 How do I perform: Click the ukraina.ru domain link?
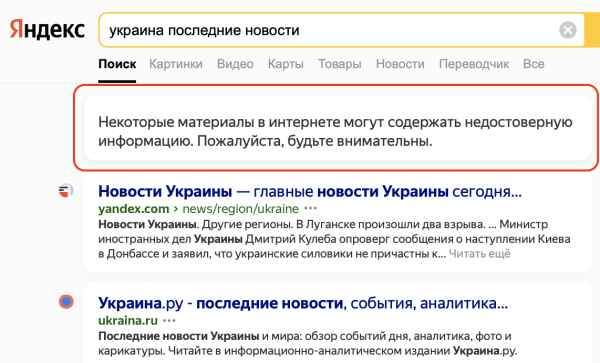click(128, 321)
